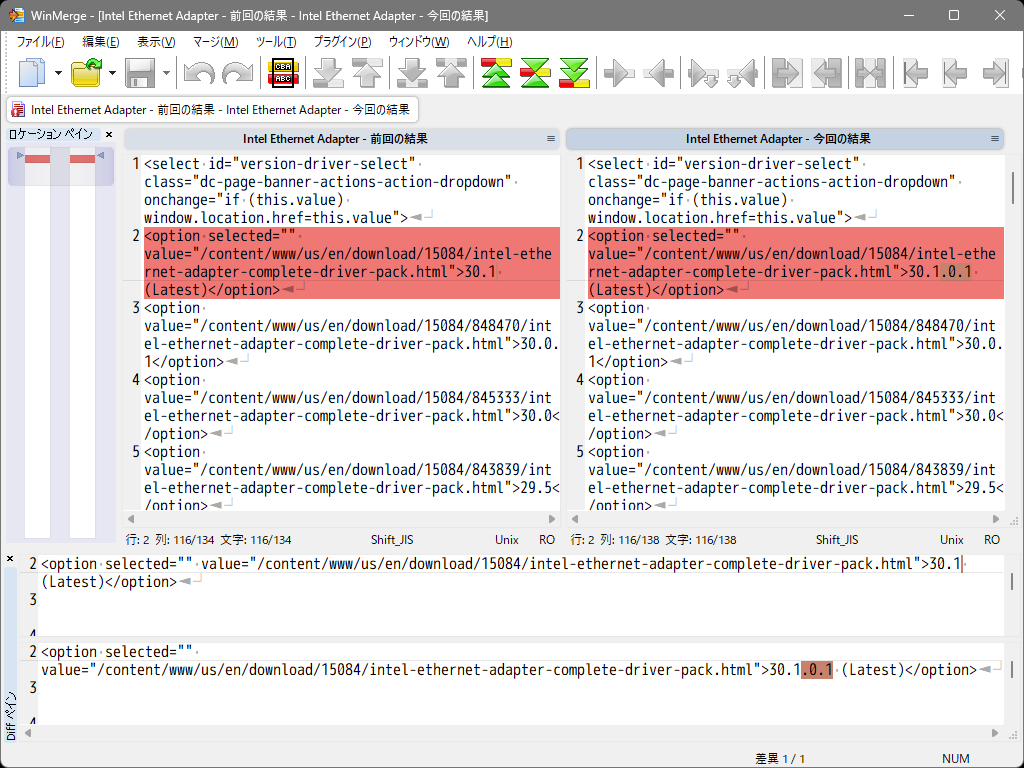Viewport: 1024px width, 768px height.
Task: Click the Auto Merge icon
Action: pos(871,72)
